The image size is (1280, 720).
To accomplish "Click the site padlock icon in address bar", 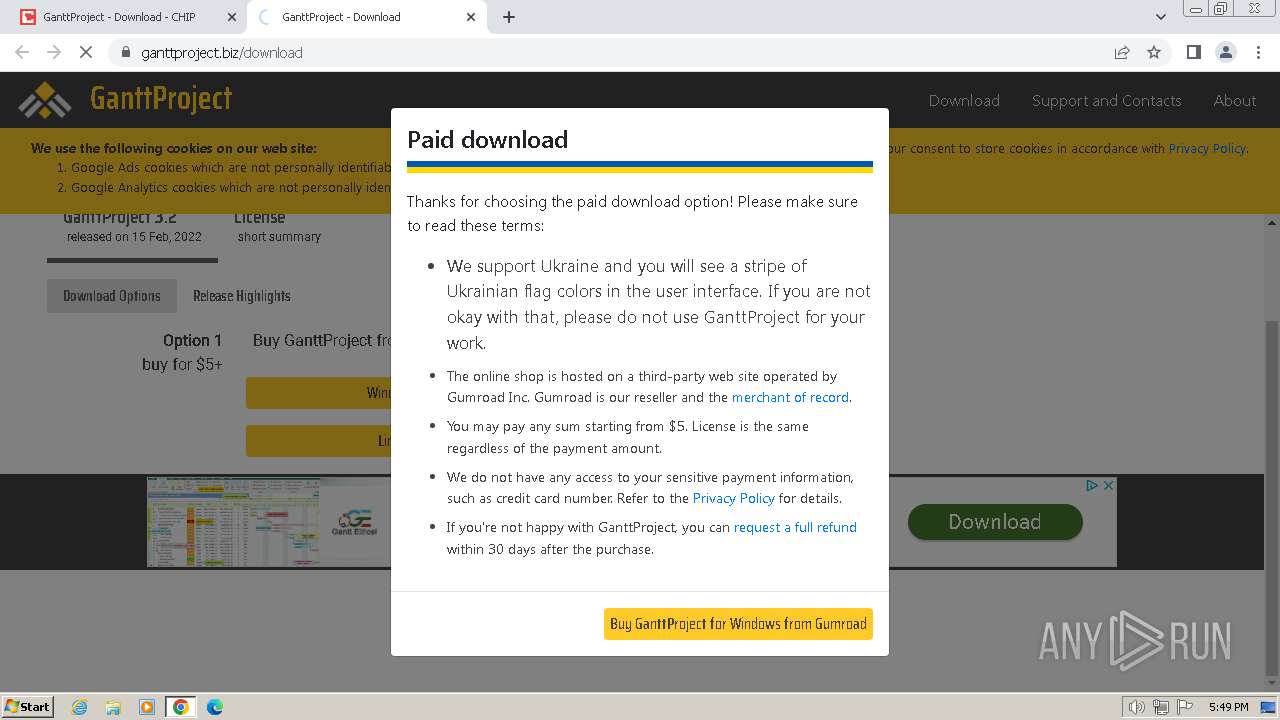I will pos(125,52).
